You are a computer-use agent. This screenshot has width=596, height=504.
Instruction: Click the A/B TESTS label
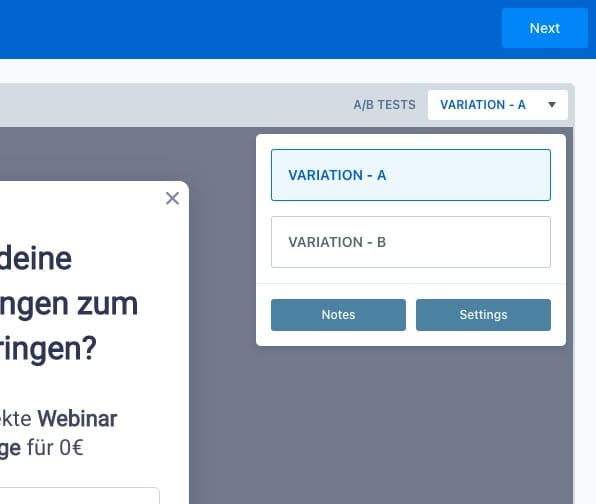[x=384, y=105]
